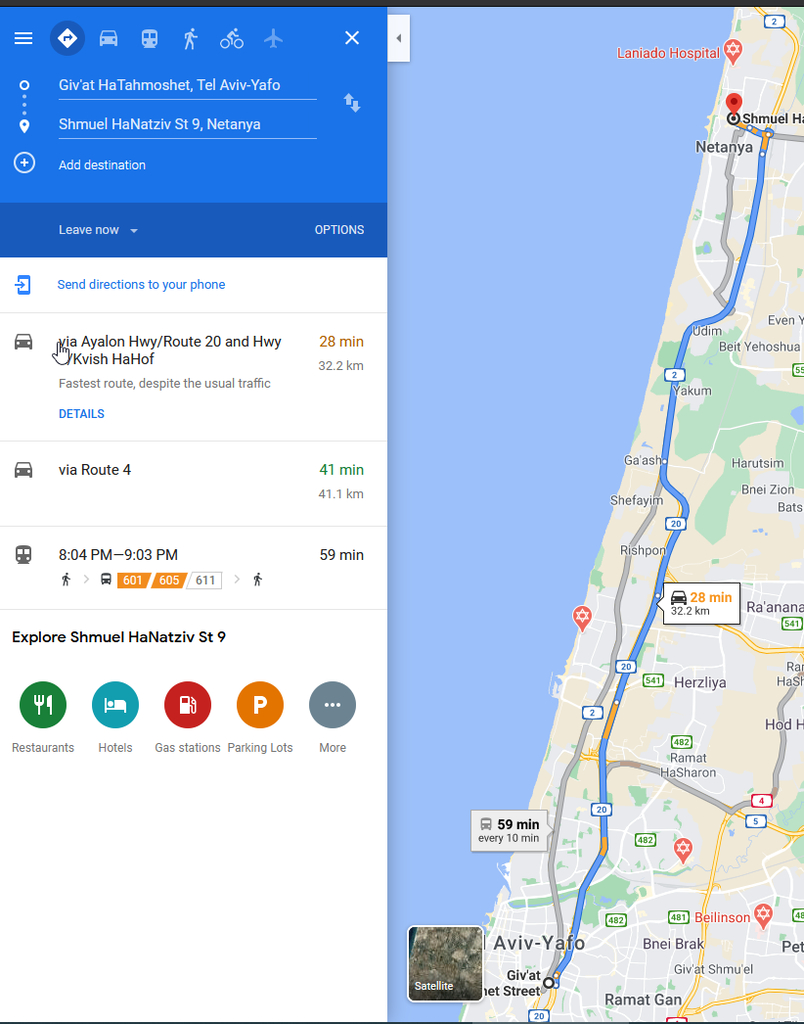Select cycling travel mode icon
This screenshot has height=1024, width=804.
[231, 39]
